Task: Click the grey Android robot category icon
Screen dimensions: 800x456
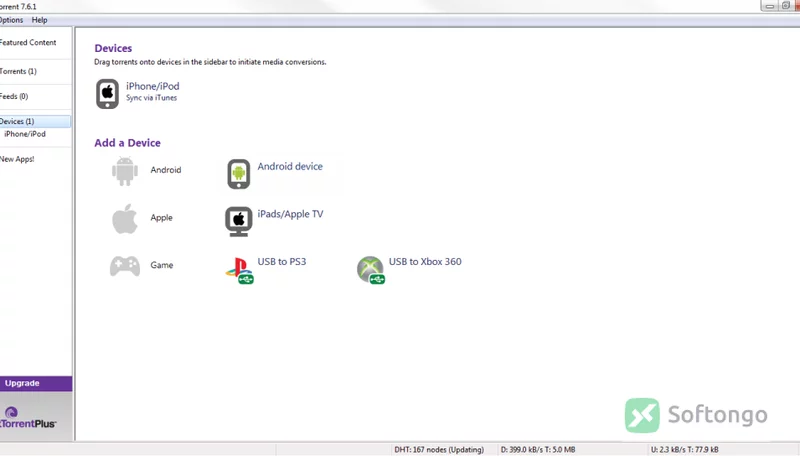Action: [124, 171]
